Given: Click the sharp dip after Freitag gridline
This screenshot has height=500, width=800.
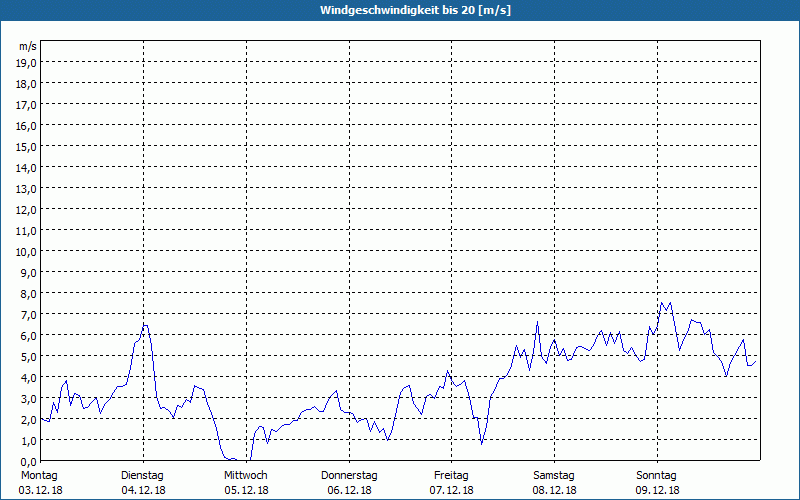Looking at the screenshot, I should click(x=482, y=443).
